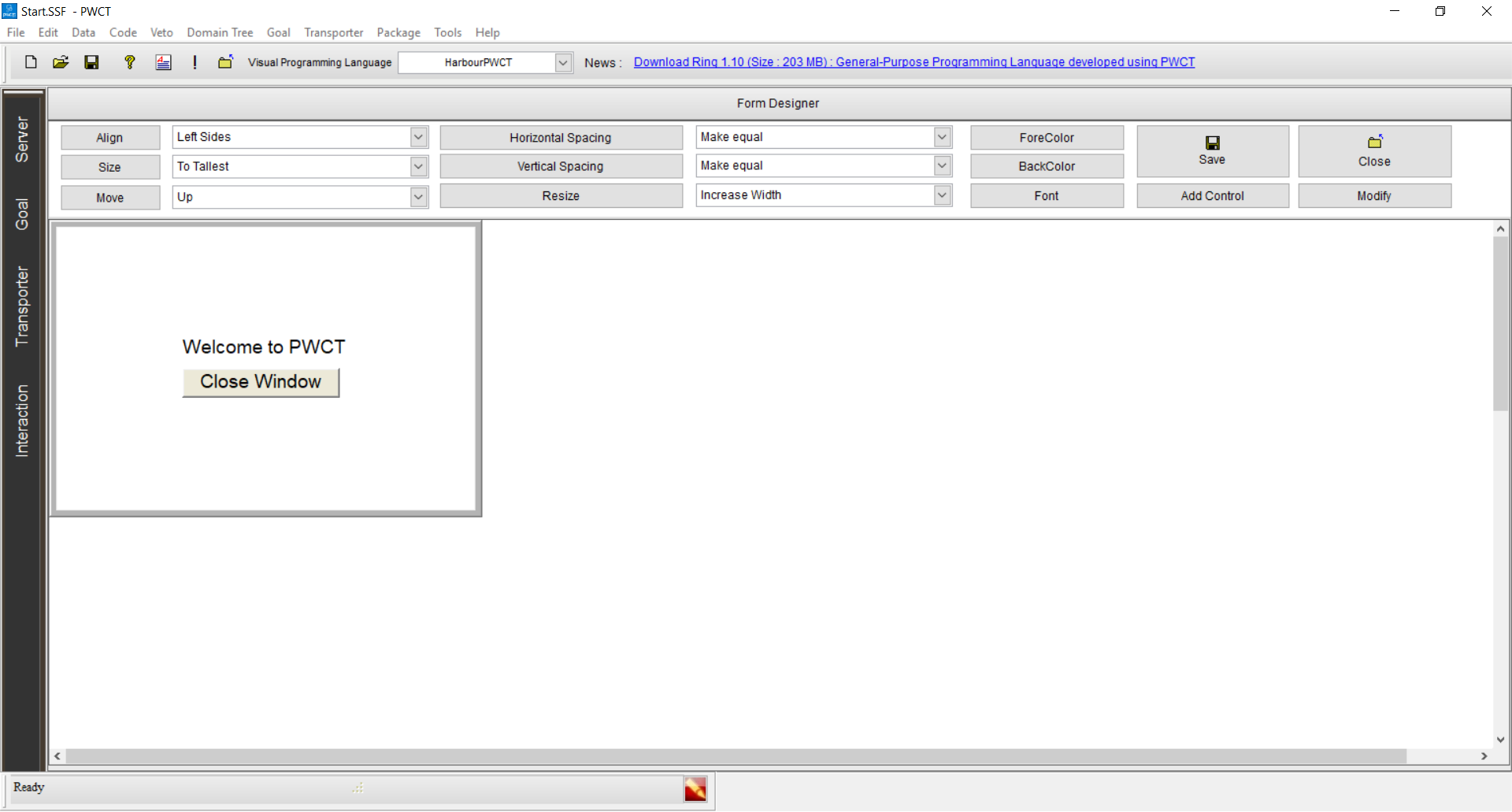The height and width of the screenshot is (812, 1512).
Task: Click the vertical scrollbar thumb
Action: [x=1500, y=324]
